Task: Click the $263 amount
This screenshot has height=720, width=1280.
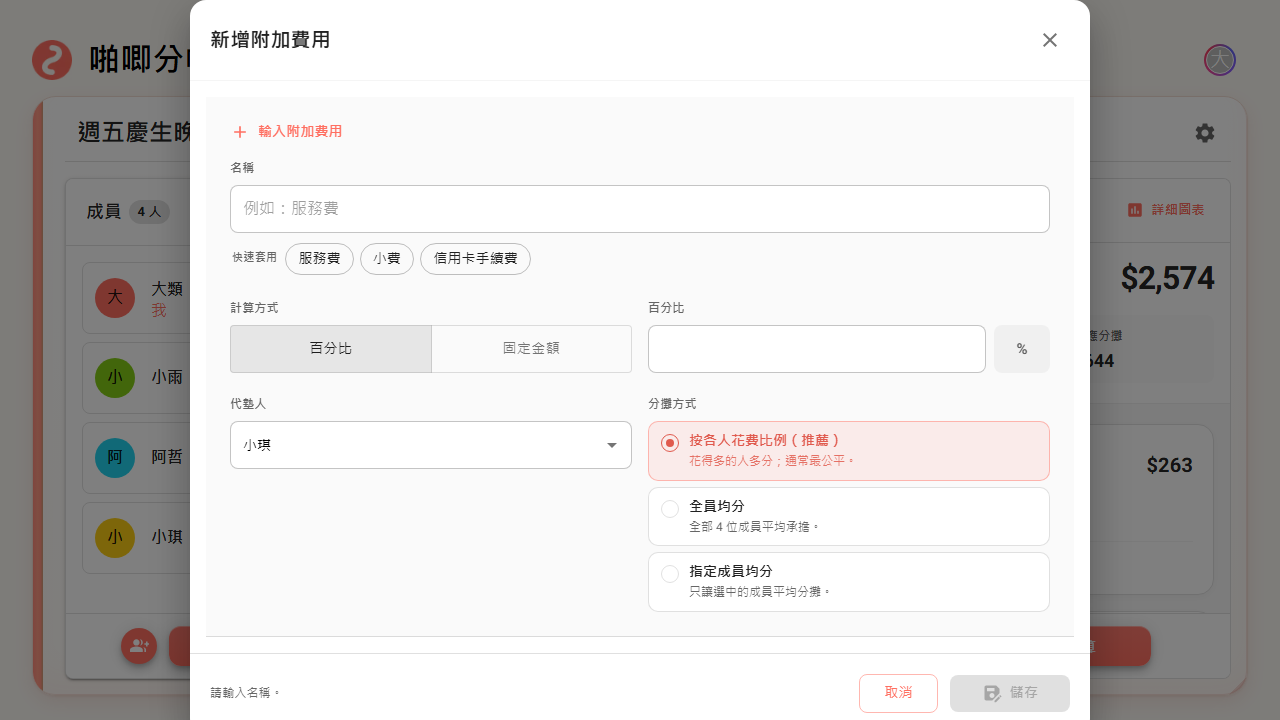Action: (1170, 465)
